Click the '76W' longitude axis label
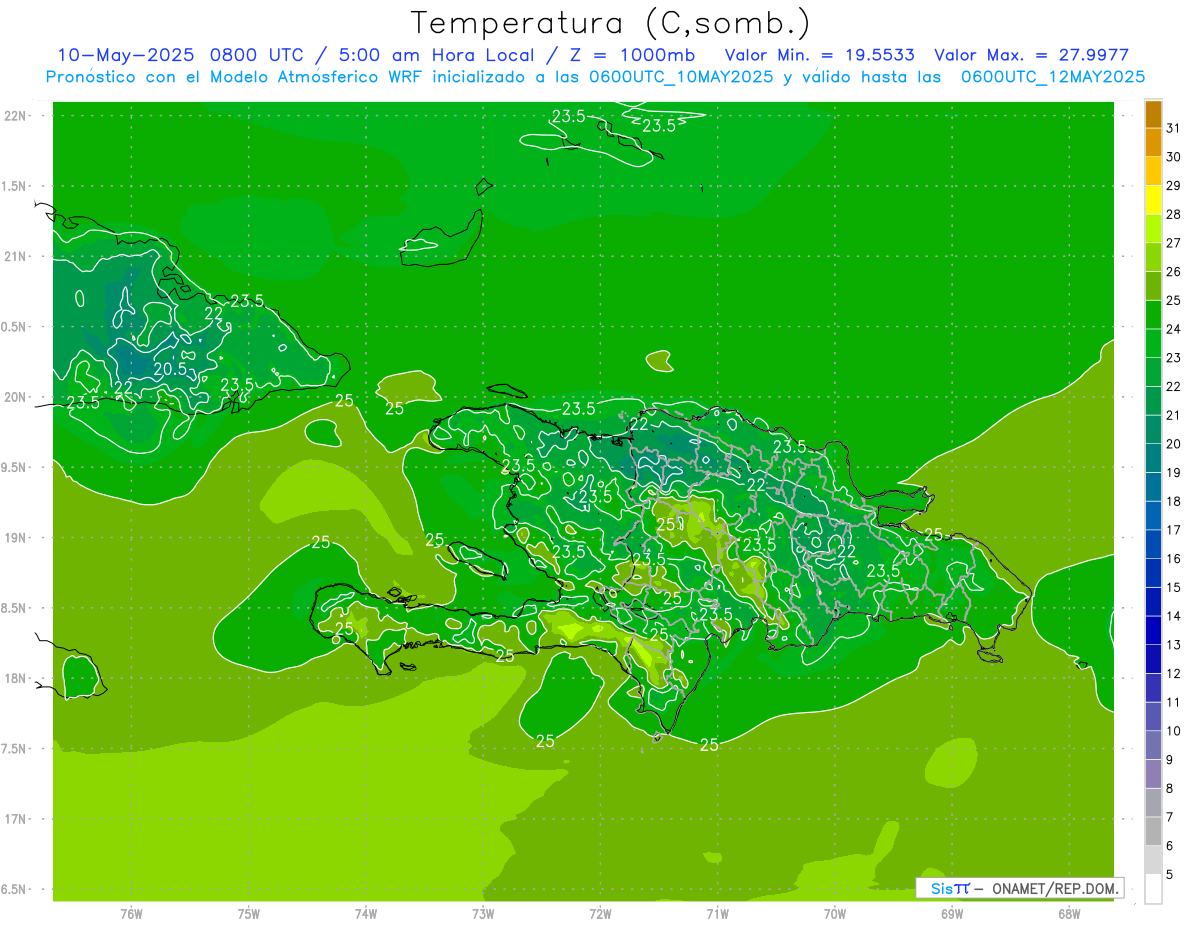This screenshot has height=927, width=1200. tap(131, 913)
